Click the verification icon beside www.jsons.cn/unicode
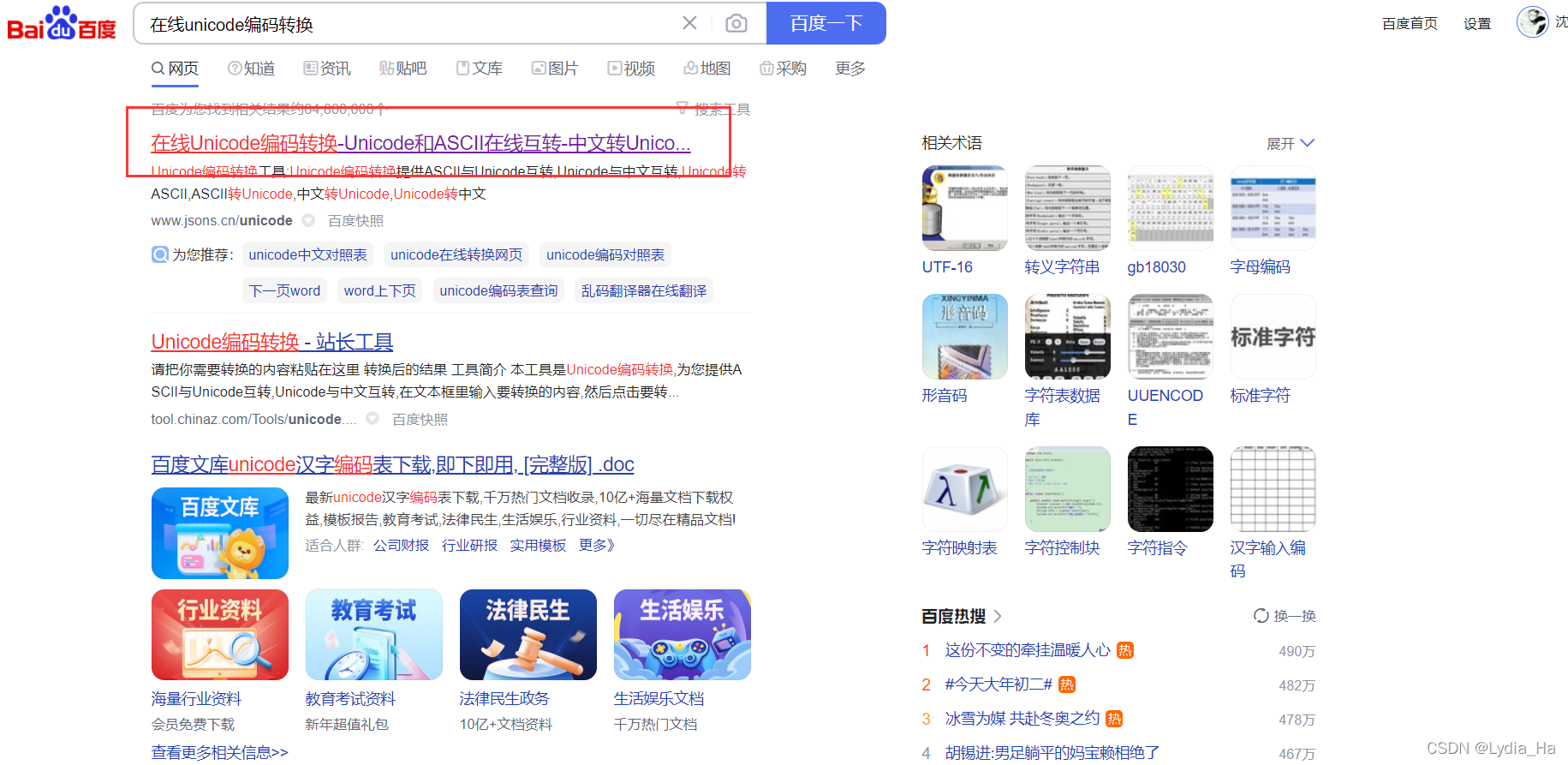1568x765 pixels. [x=308, y=220]
